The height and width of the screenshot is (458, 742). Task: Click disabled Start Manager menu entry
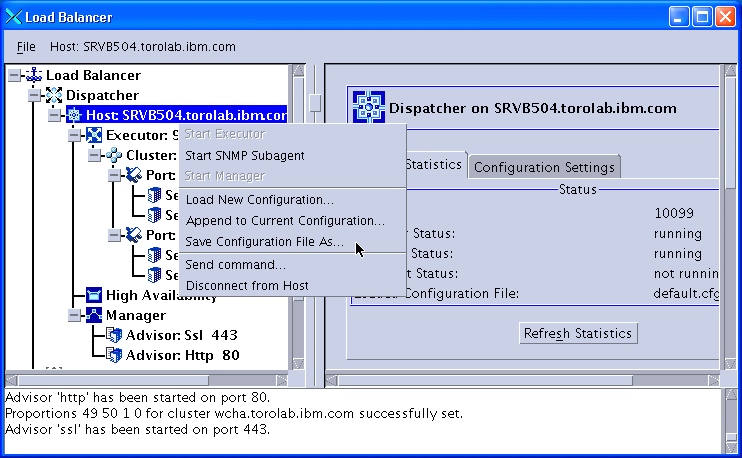pos(292,176)
